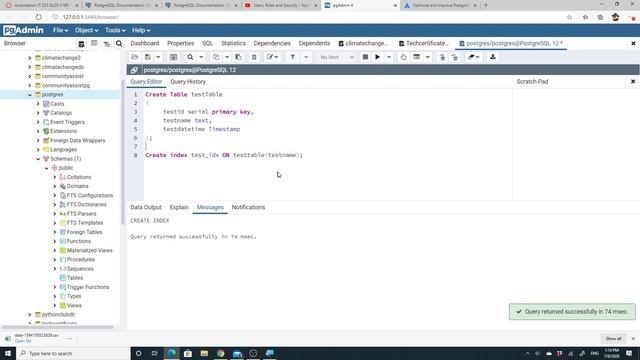The width and height of the screenshot is (640, 360).
Task: Switch to the SQL tab
Action: pos(207,43)
